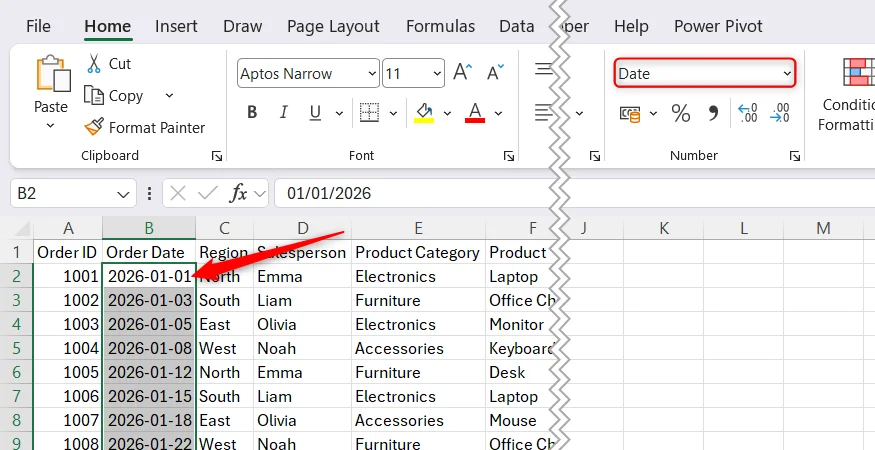Open the Number format dialog launcher
875x450 pixels.
click(x=795, y=156)
